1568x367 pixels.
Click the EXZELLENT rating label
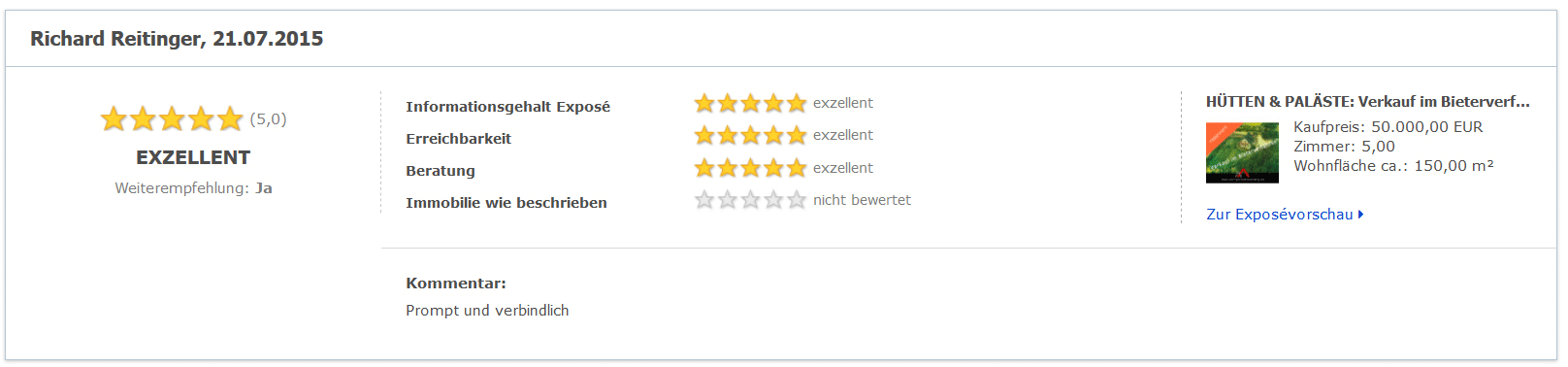pyautogui.click(x=193, y=157)
